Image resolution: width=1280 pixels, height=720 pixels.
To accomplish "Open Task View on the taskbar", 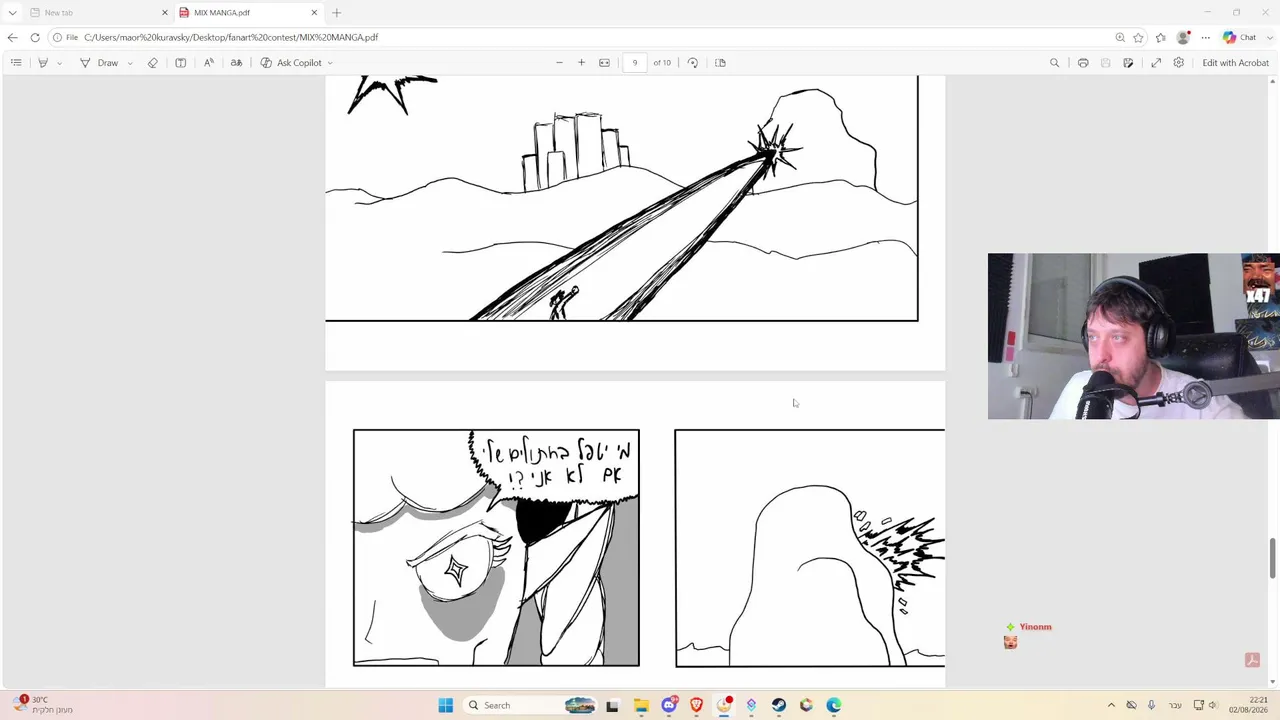I will (612, 705).
